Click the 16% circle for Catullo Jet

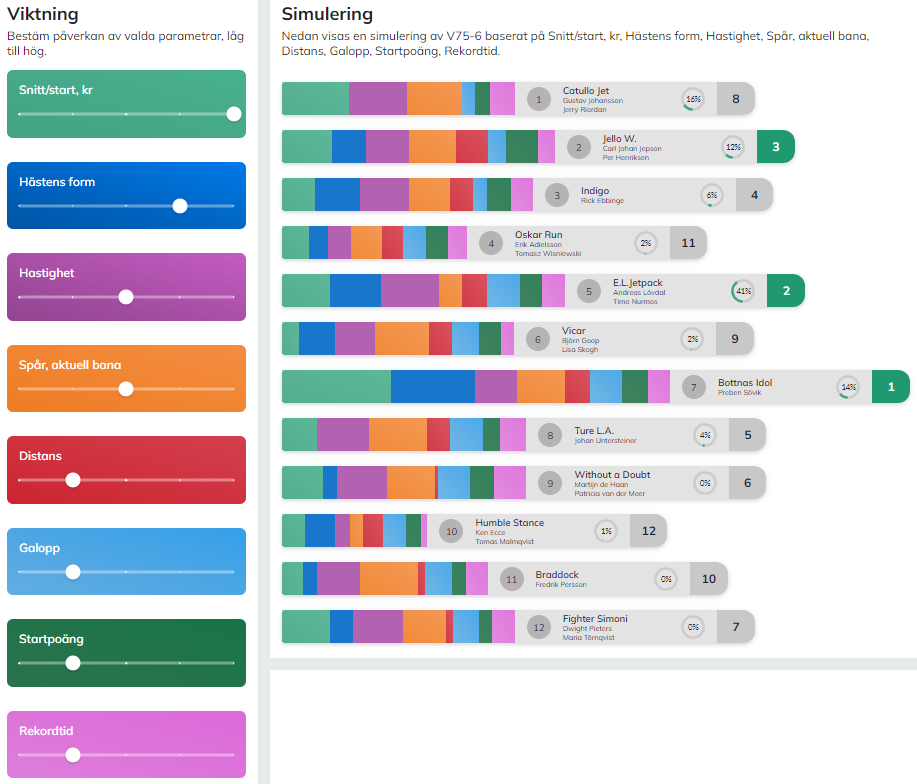pos(693,99)
